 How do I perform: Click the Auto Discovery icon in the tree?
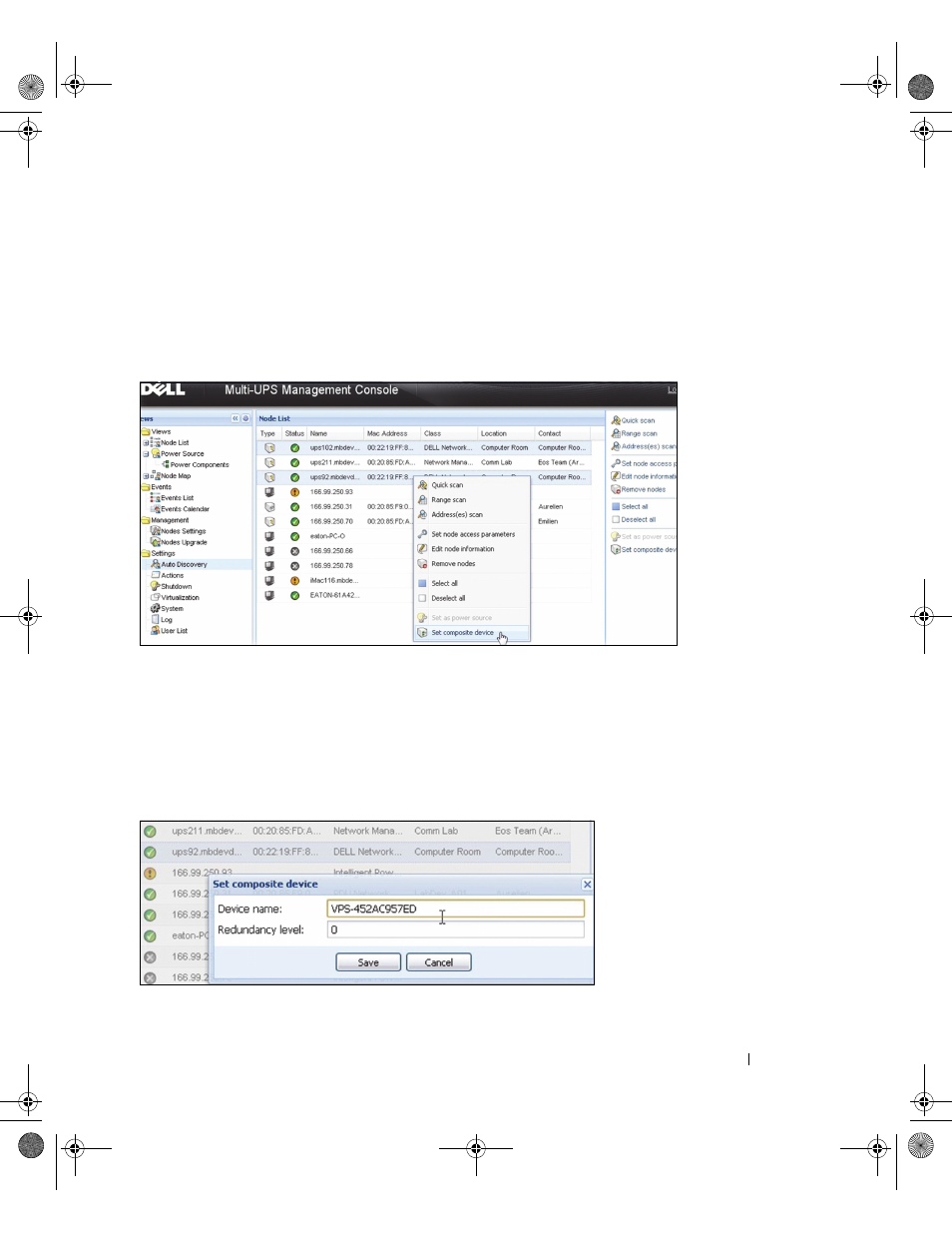(x=156, y=564)
